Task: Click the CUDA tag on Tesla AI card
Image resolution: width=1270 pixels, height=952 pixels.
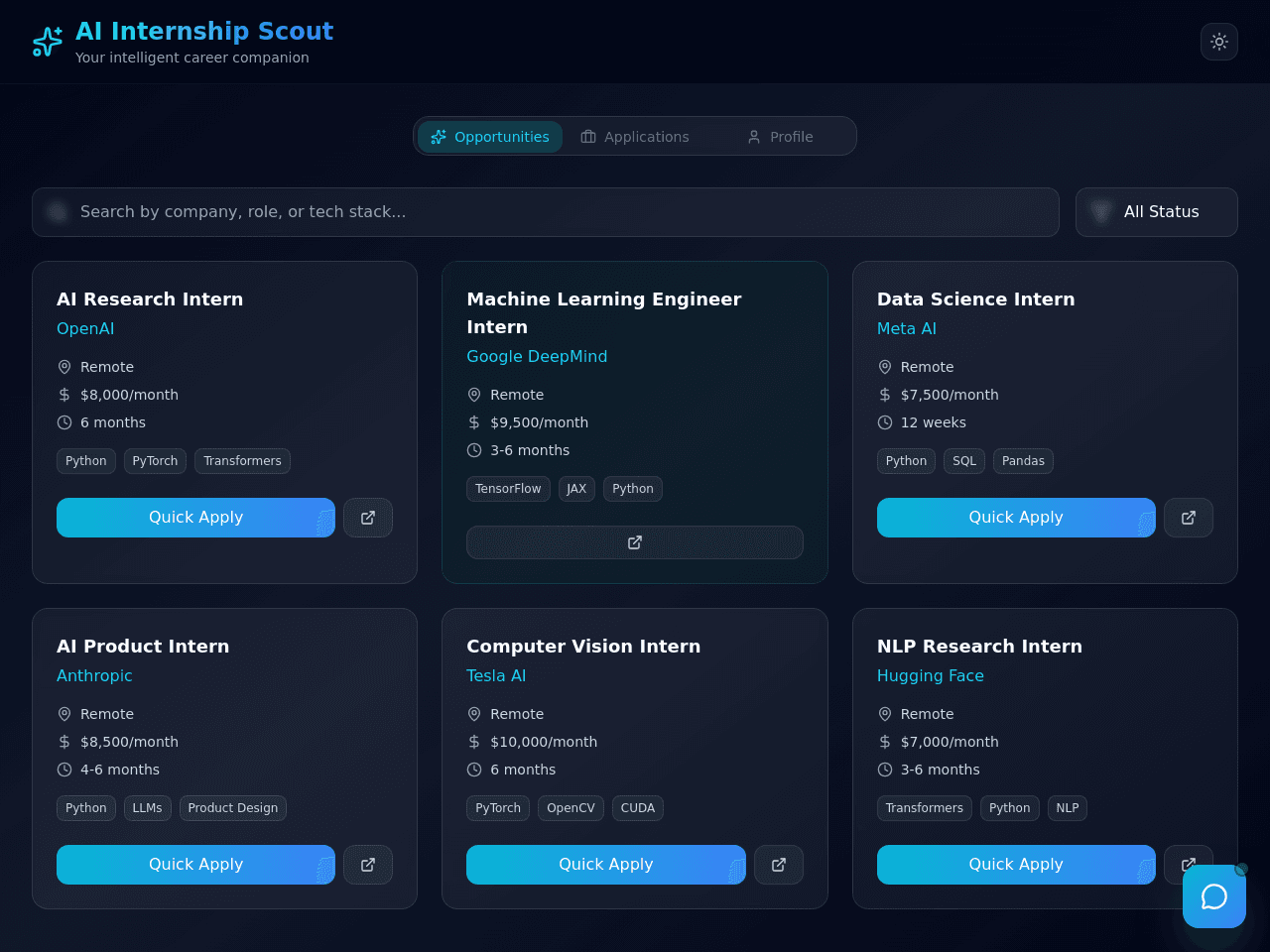Action: (x=638, y=808)
